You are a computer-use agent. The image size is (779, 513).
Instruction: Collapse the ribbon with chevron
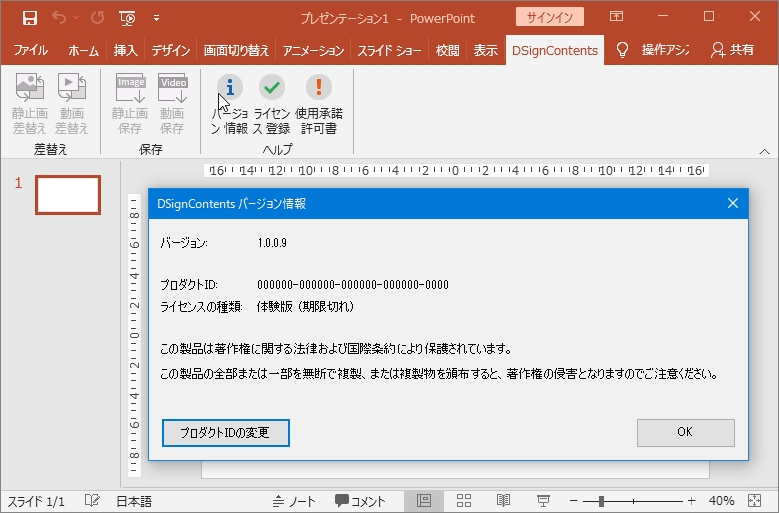764,151
